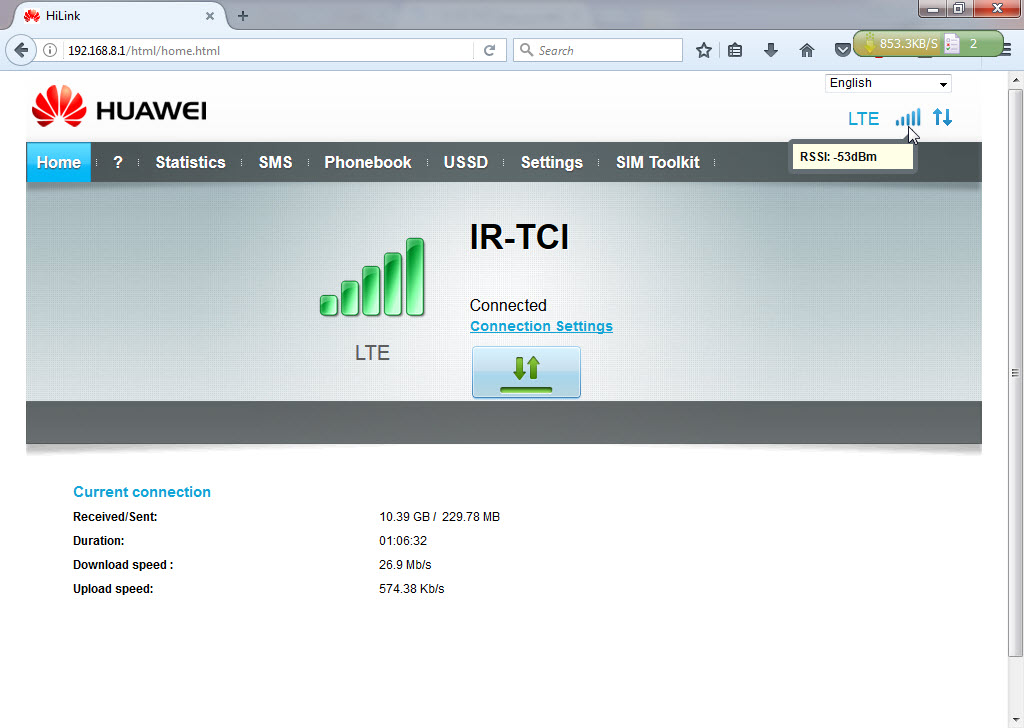Open the SIM Toolkit tab
1024x728 pixels.
[658, 162]
